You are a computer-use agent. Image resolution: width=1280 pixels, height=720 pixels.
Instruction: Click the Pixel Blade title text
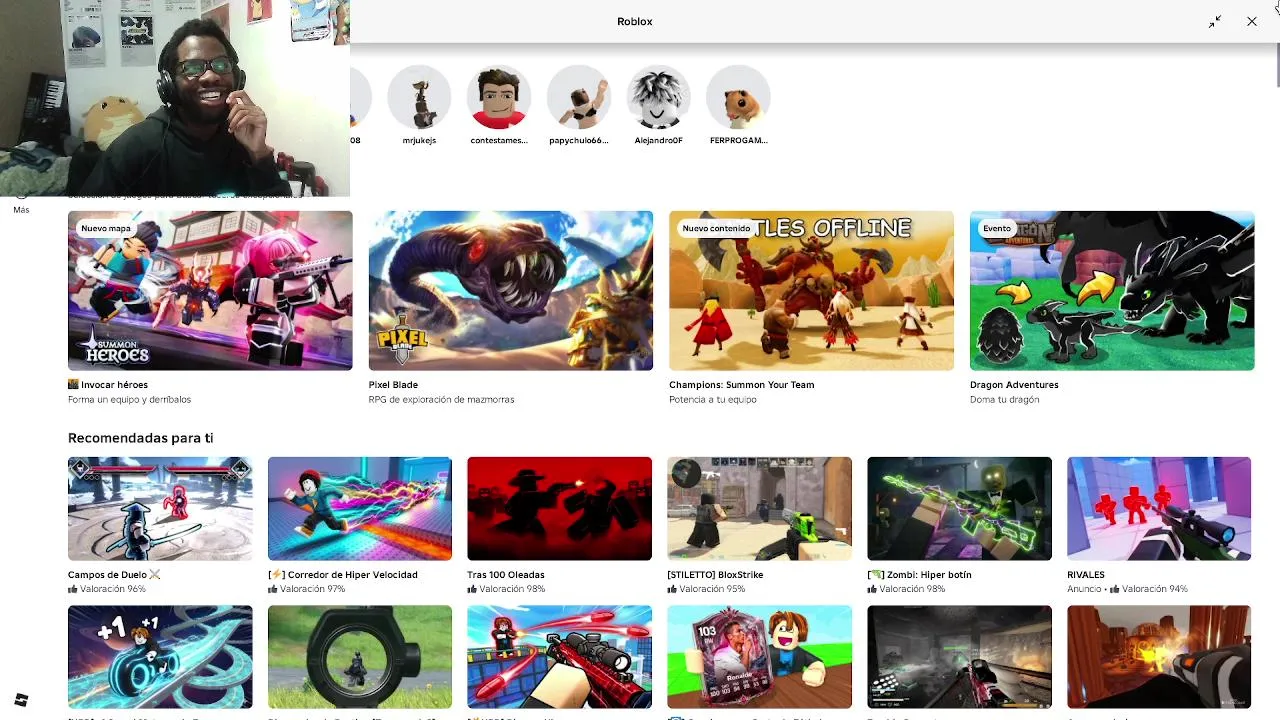tap(393, 385)
